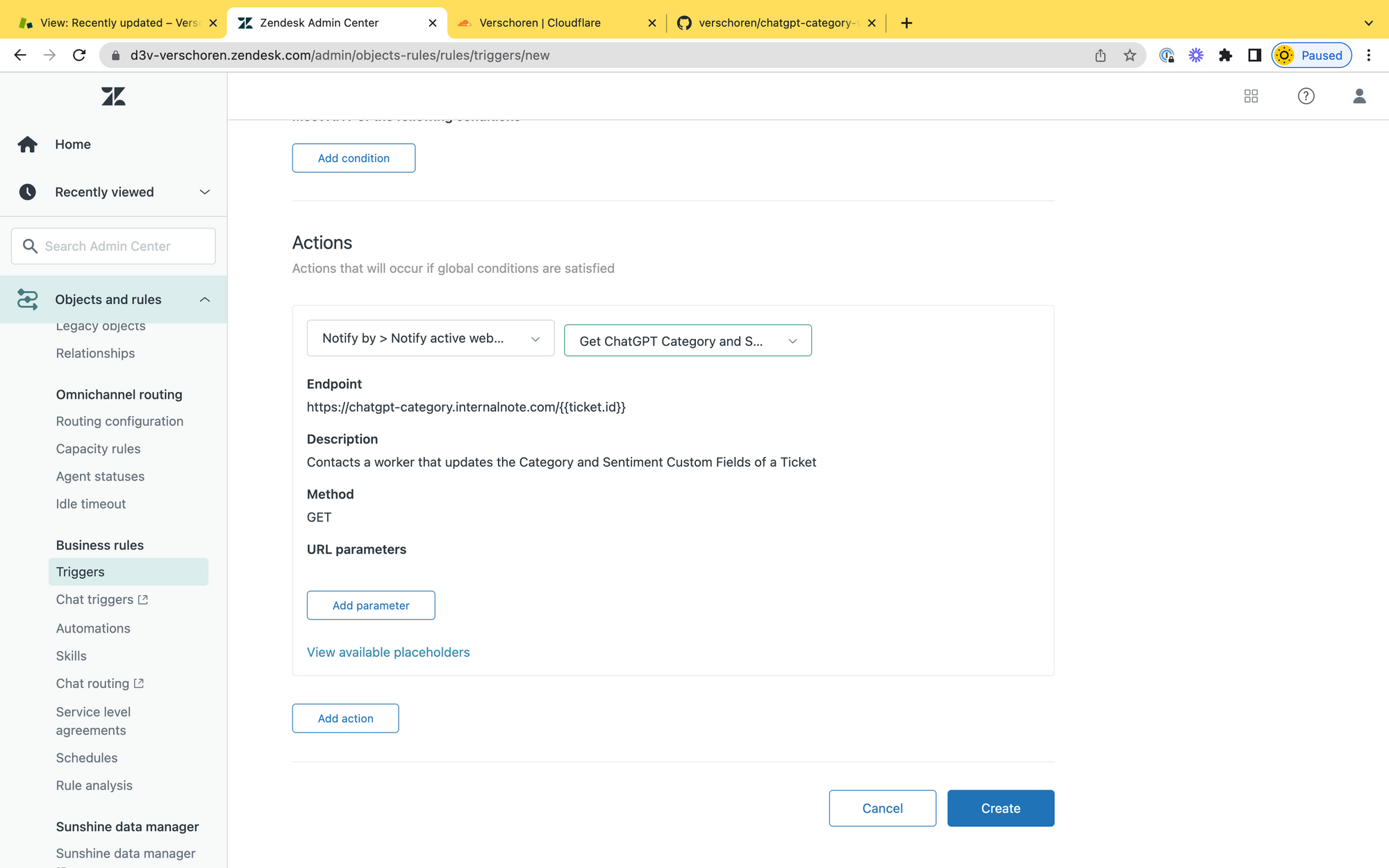This screenshot has height=868, width=1389.
Task: Click the Add parameter button
Action: [371, 606]
